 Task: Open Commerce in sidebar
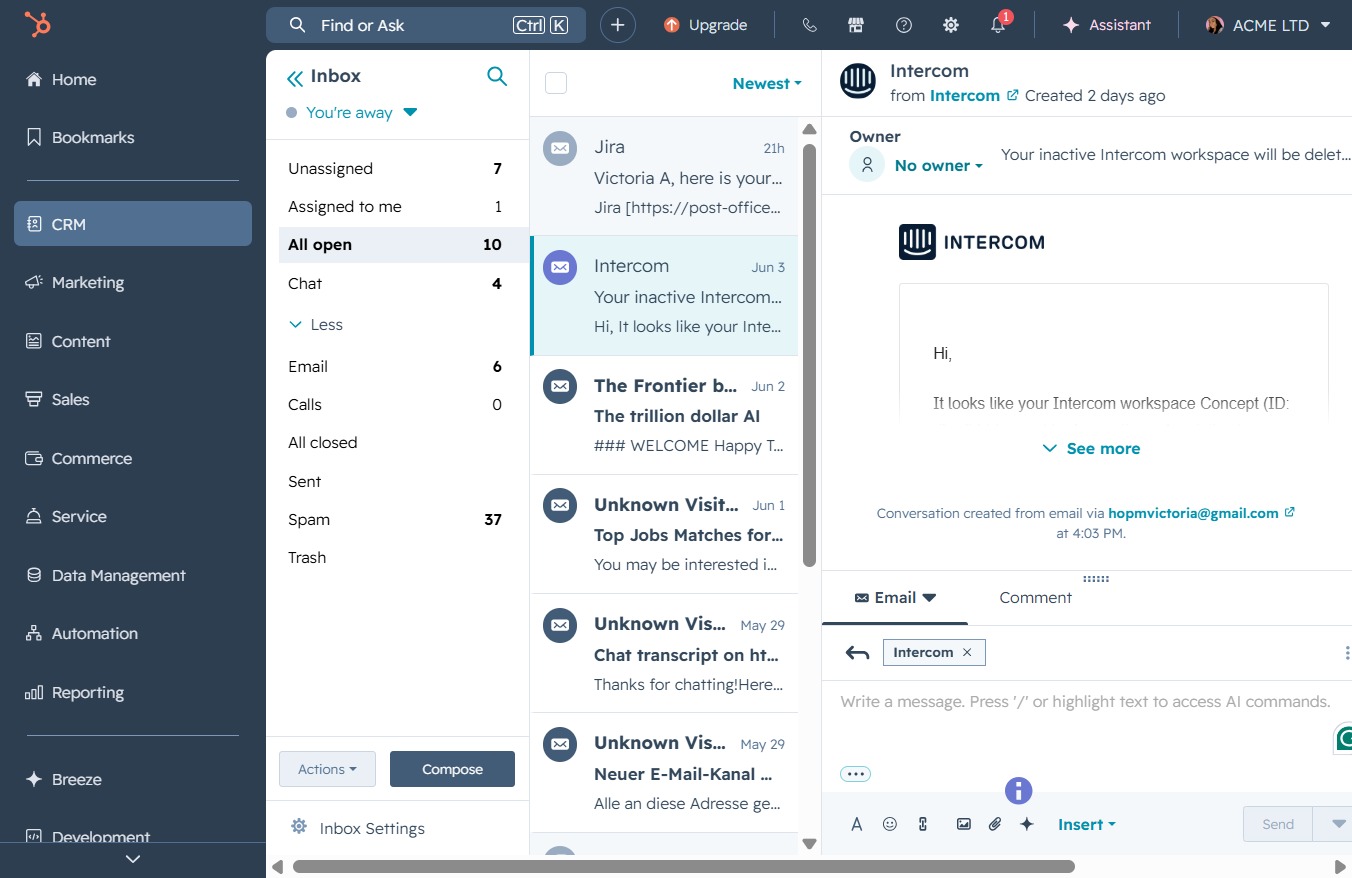[x=133, y=458]
